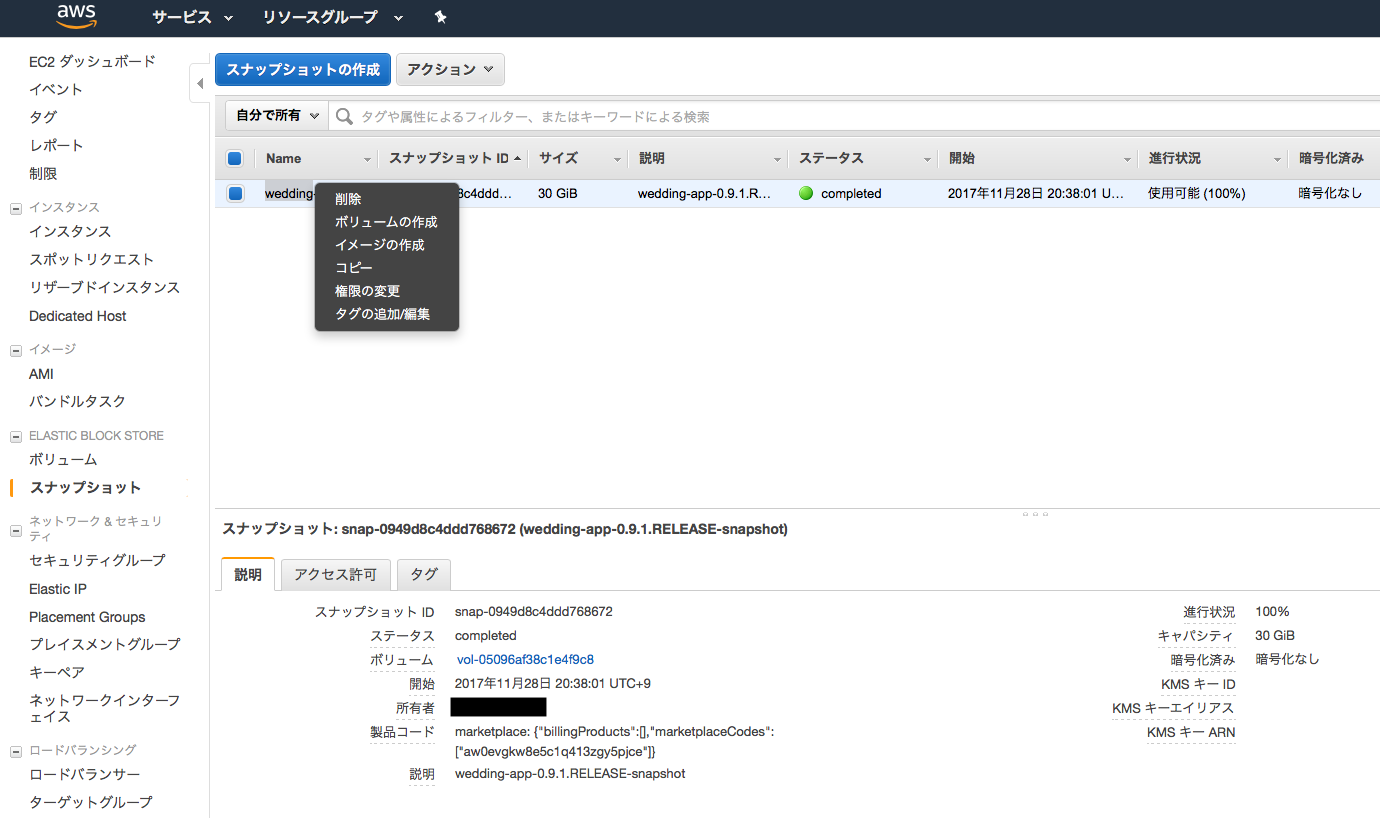
Task: Open プレイスメントグループ in the sidebar
Action: [x=104, y=644]
